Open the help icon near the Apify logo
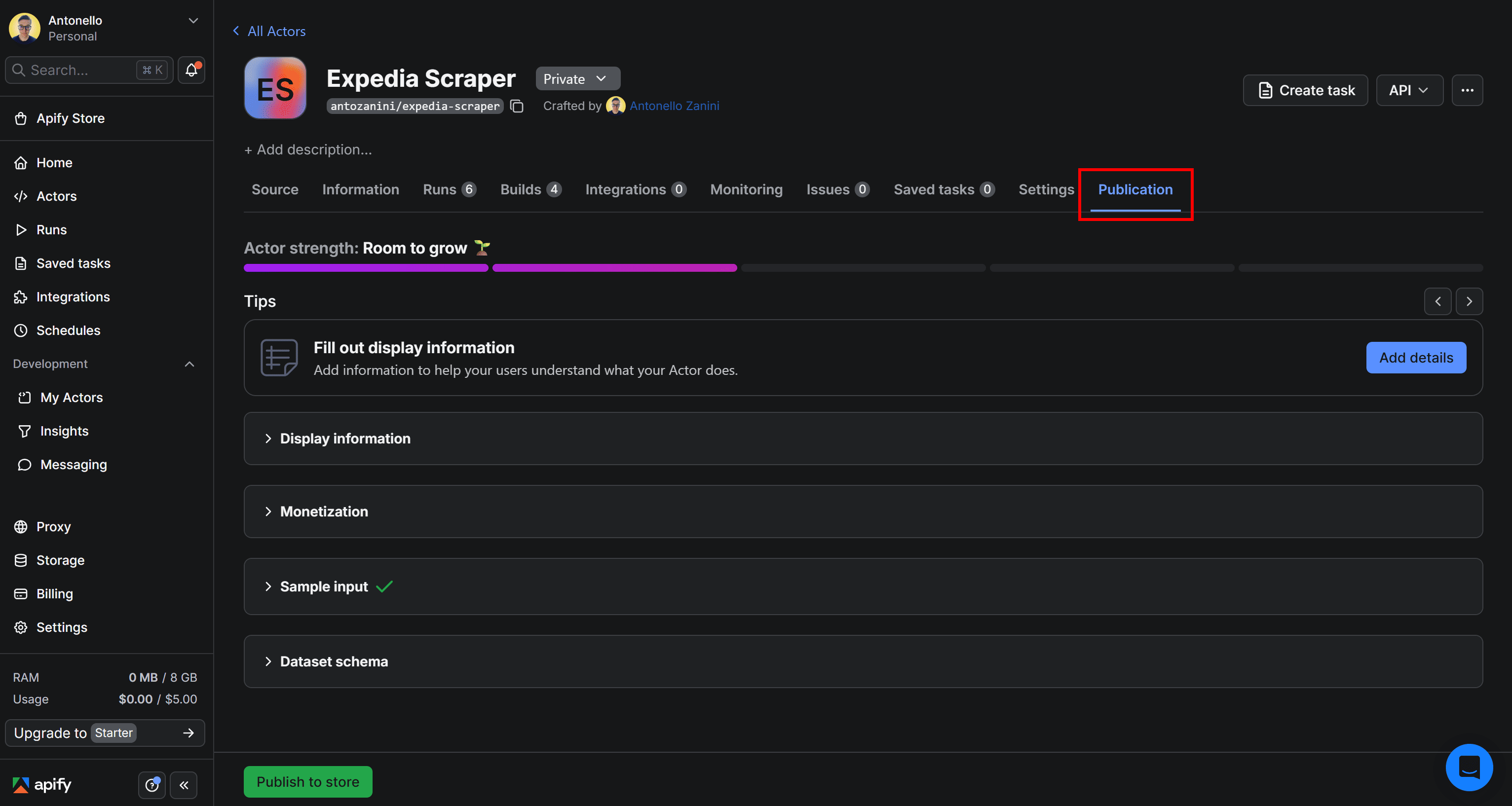 [151, 785]
